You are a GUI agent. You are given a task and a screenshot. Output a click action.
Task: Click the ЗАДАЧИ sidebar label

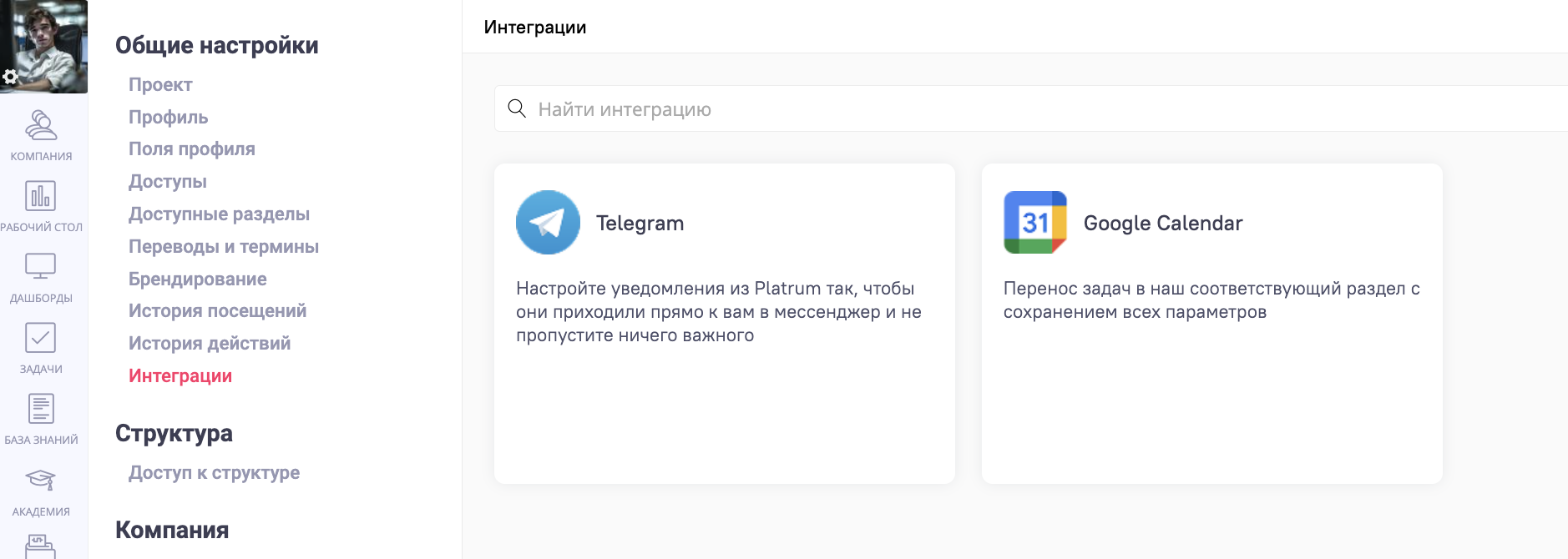pos(41,369)
